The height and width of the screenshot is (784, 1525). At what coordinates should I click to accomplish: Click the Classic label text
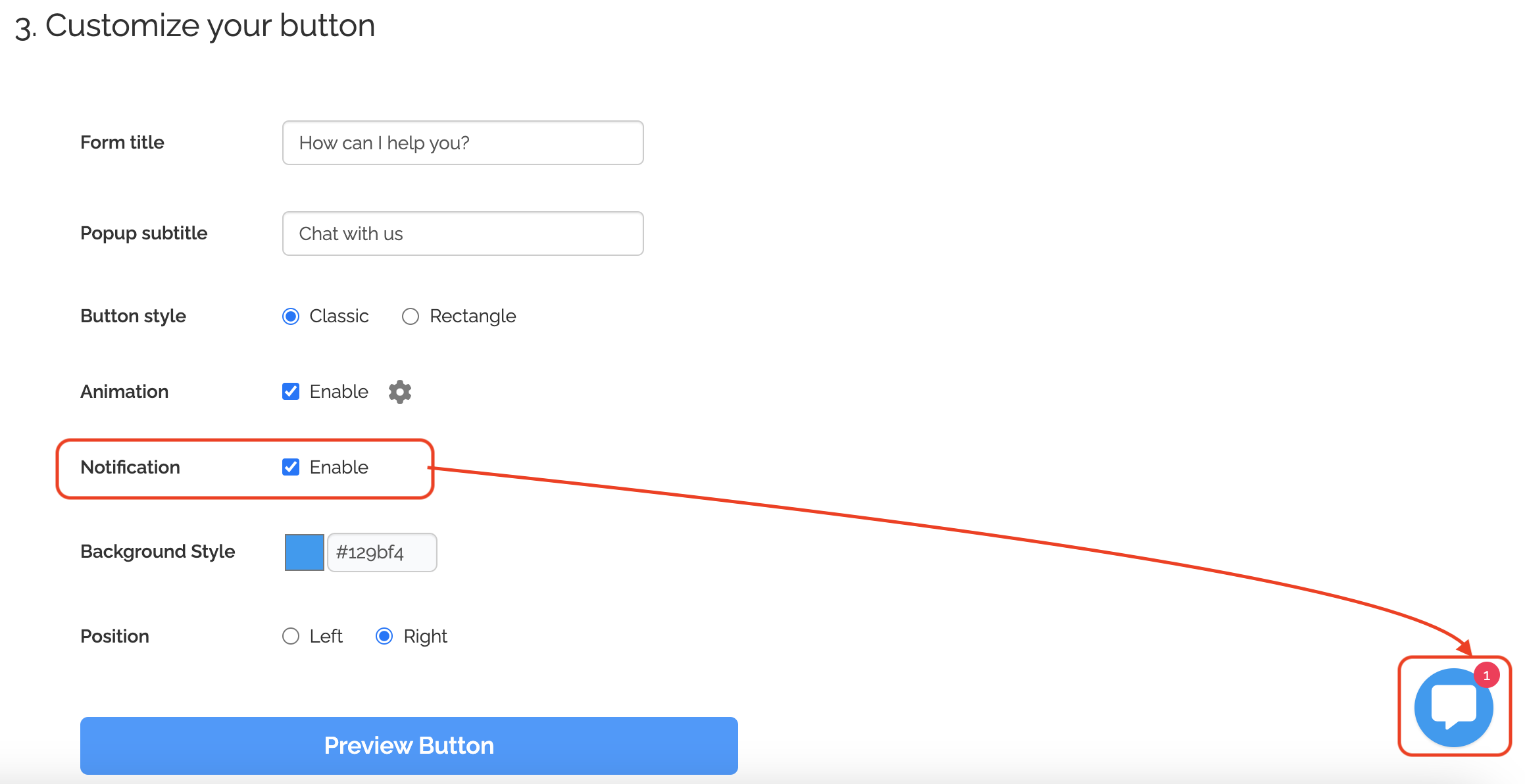339,316
